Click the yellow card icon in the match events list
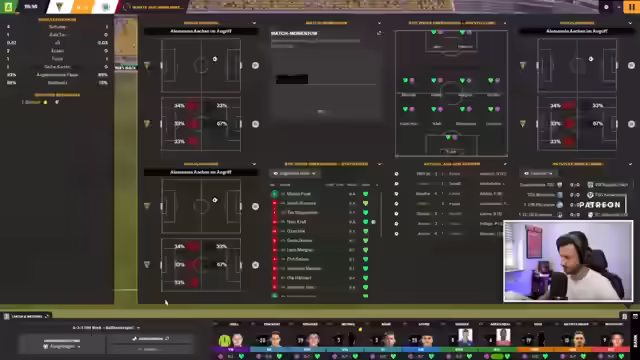 (45, 102)
